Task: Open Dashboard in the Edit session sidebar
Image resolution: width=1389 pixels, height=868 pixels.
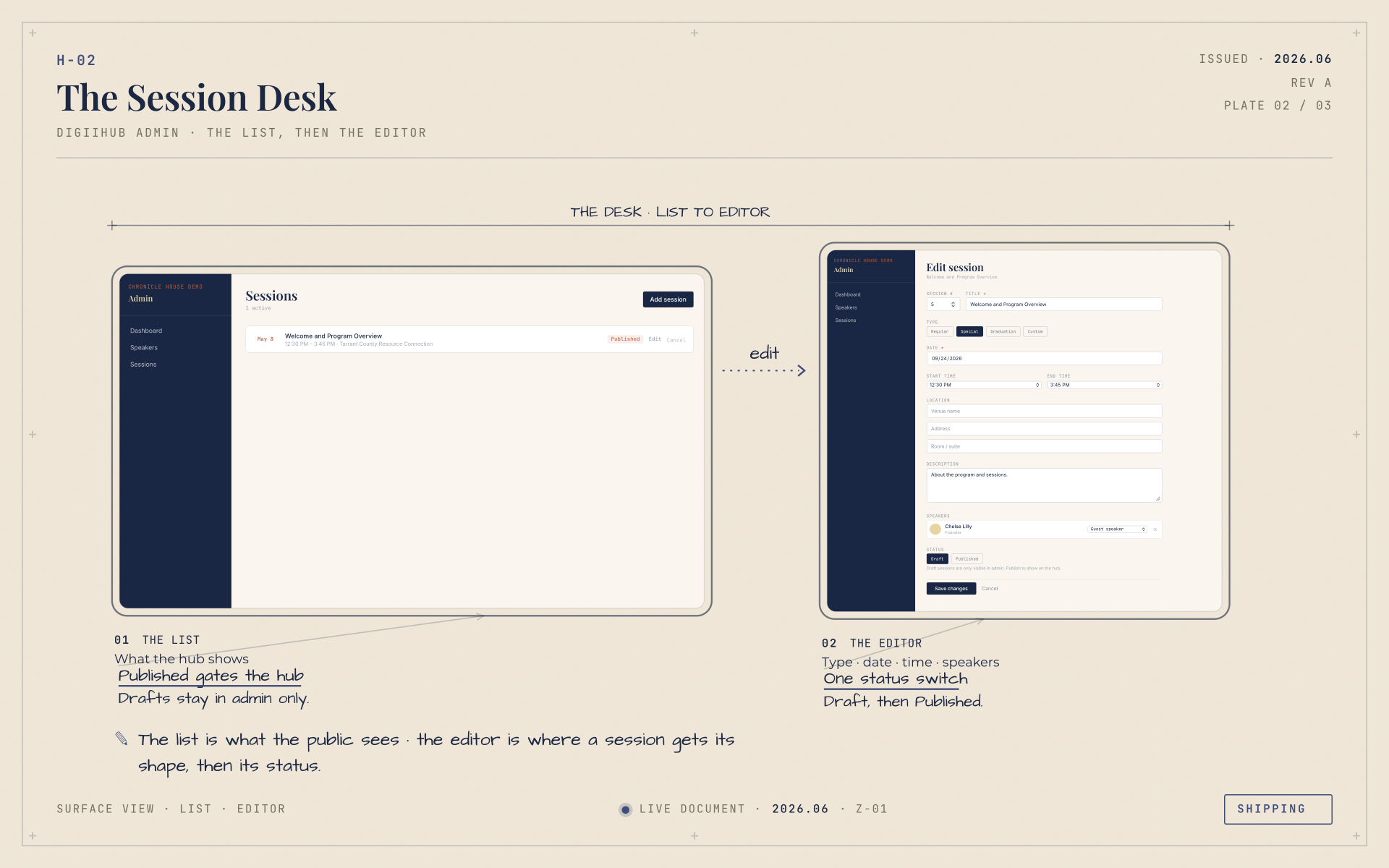Action: click(x=848, y=294)
